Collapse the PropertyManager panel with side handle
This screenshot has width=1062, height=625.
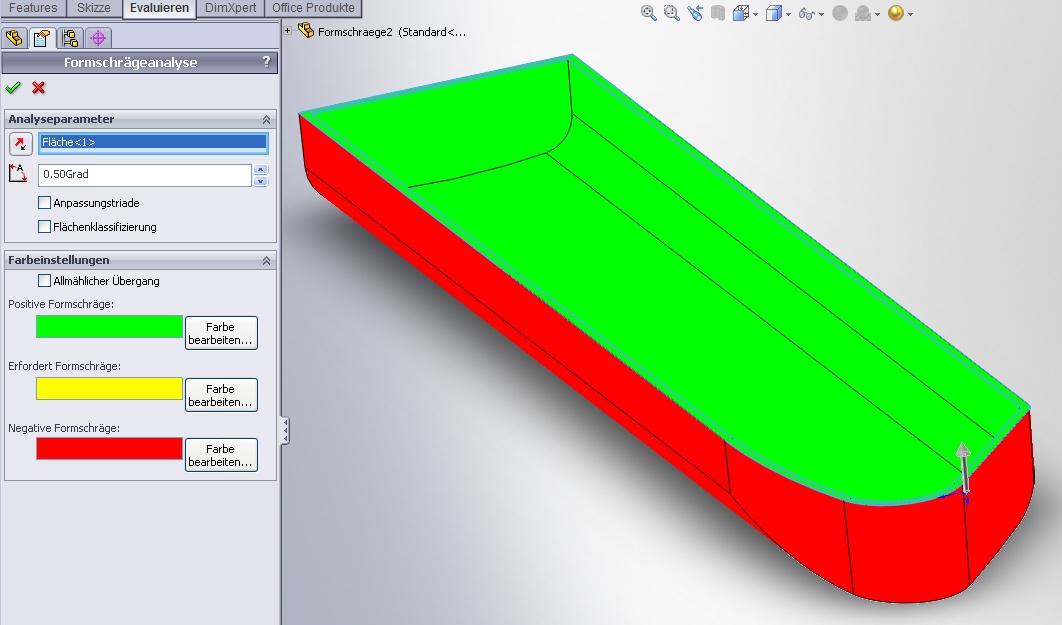(285, 431)
